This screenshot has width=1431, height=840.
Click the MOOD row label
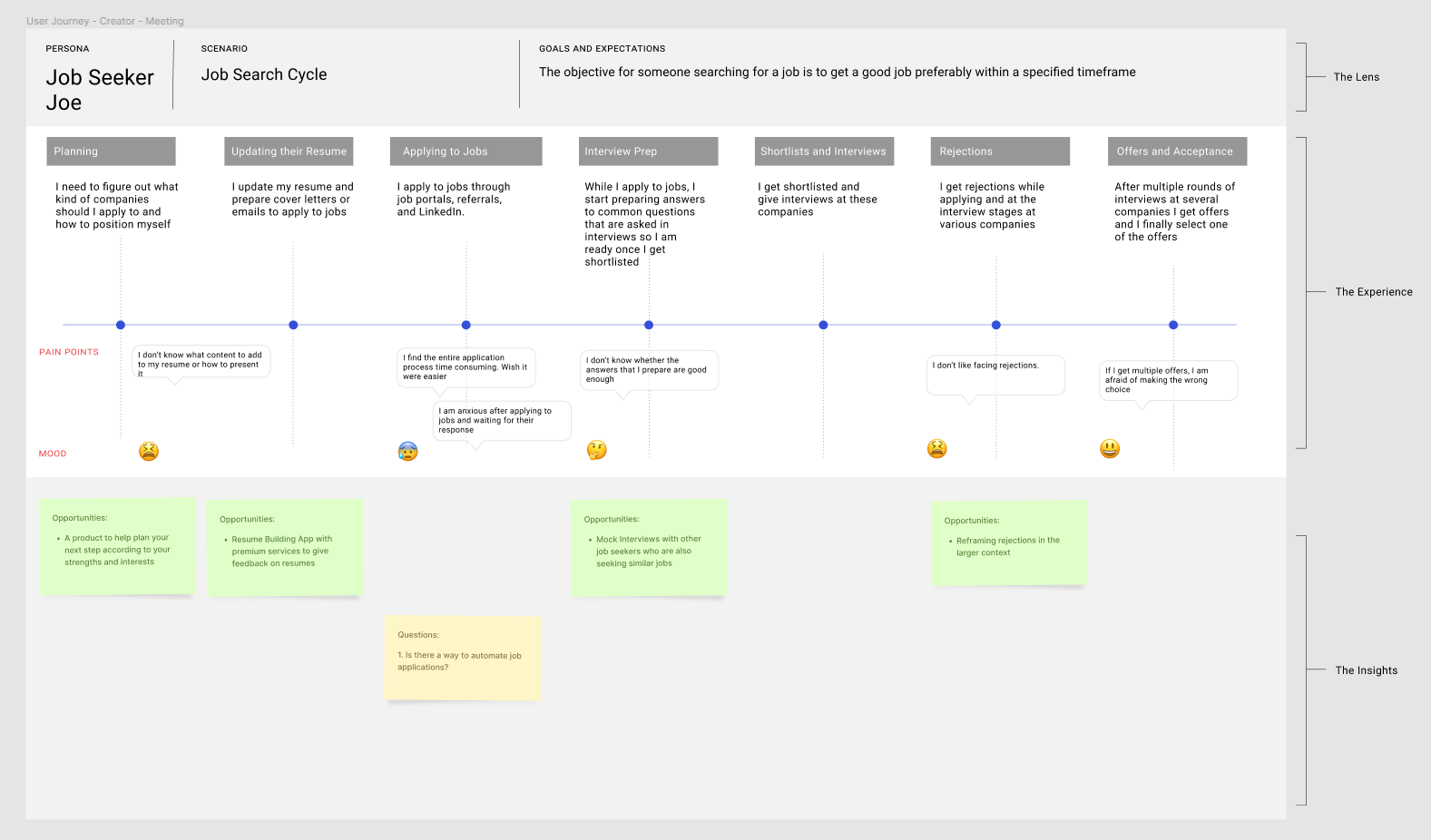click(x=53, y=454)
